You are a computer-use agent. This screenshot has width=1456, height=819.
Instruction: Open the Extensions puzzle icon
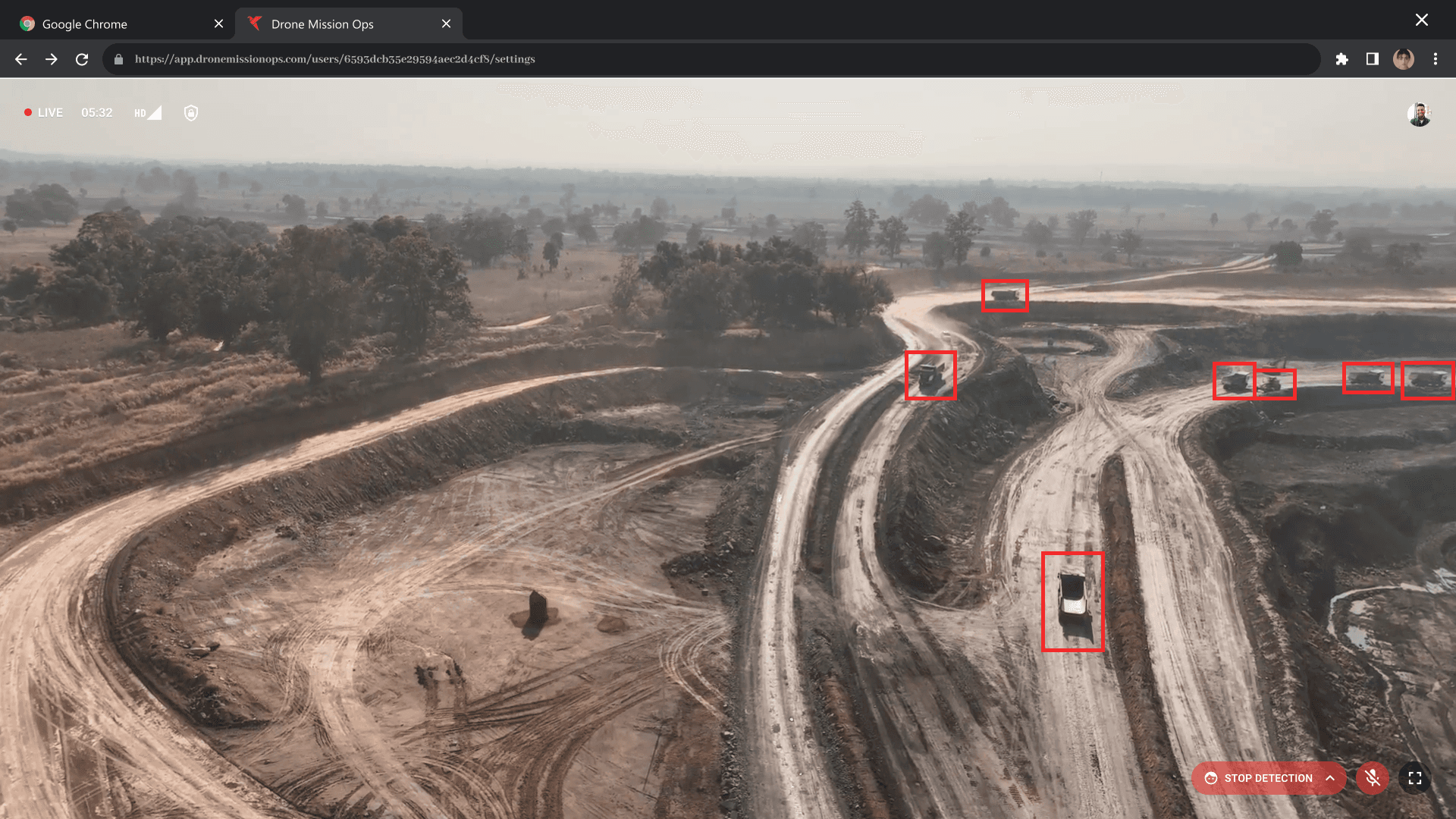(1341, 59)
